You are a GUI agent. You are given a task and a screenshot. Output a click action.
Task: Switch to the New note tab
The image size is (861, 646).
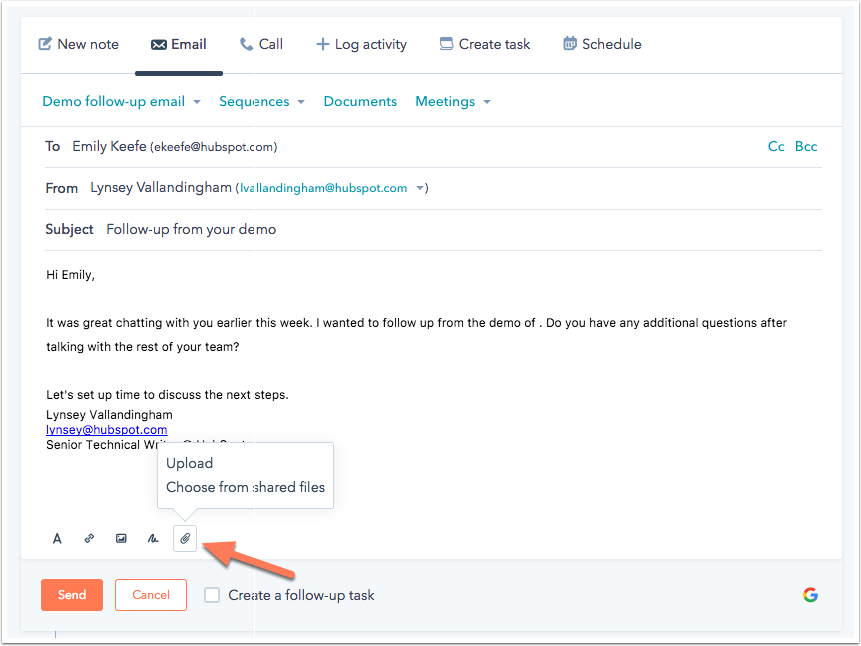click(79, 44)
